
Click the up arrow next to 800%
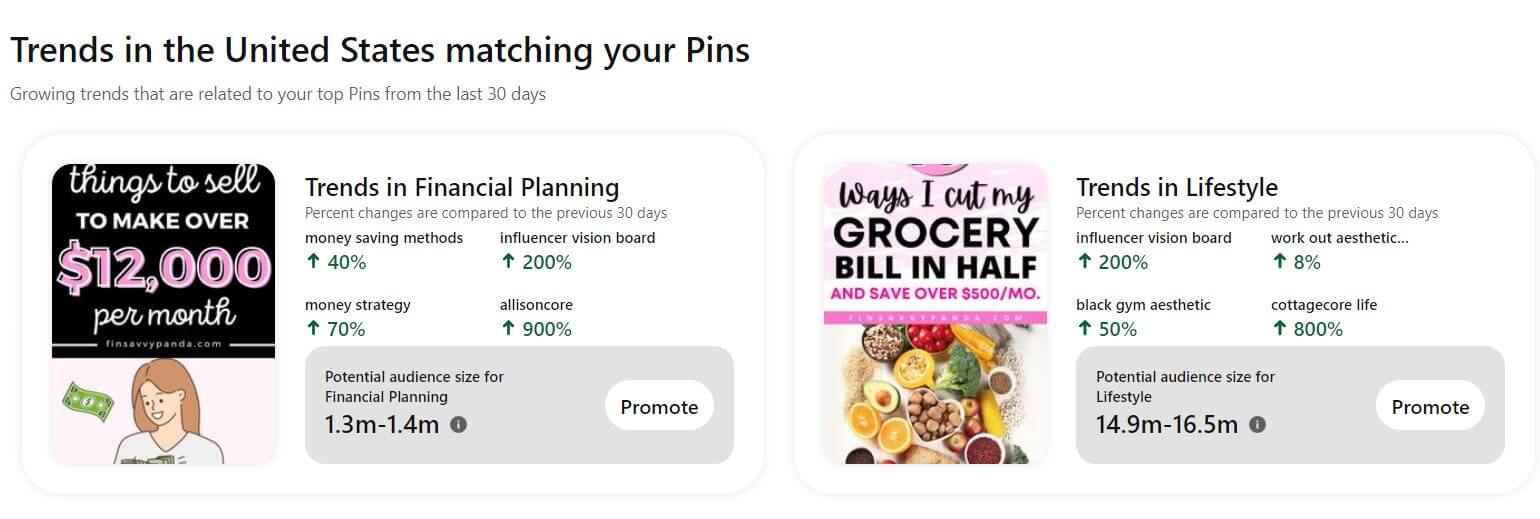point(1279,328)
